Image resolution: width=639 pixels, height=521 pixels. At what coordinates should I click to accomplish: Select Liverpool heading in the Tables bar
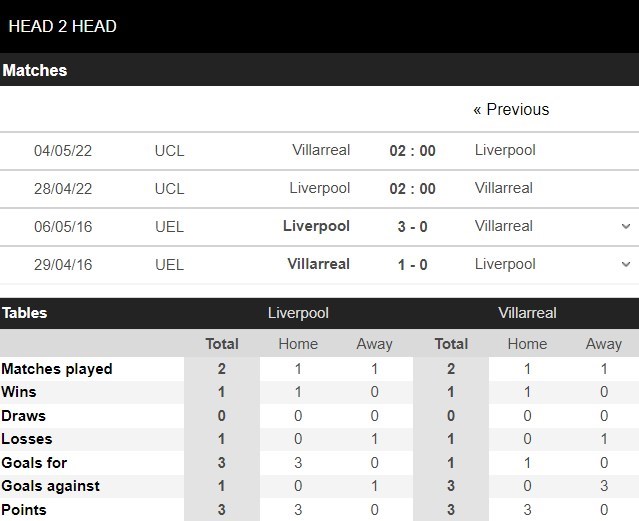[x=298, y=313]
